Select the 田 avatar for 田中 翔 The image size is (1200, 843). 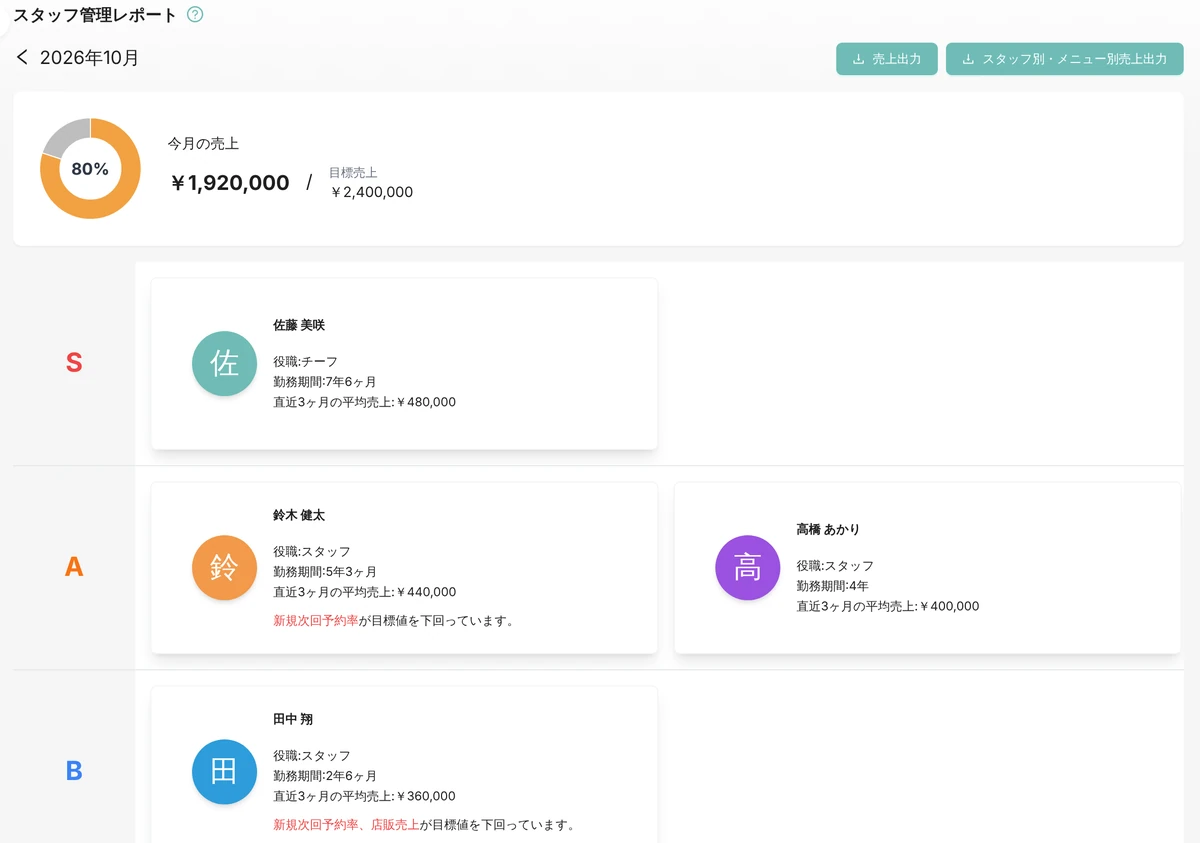pos(225,771)
